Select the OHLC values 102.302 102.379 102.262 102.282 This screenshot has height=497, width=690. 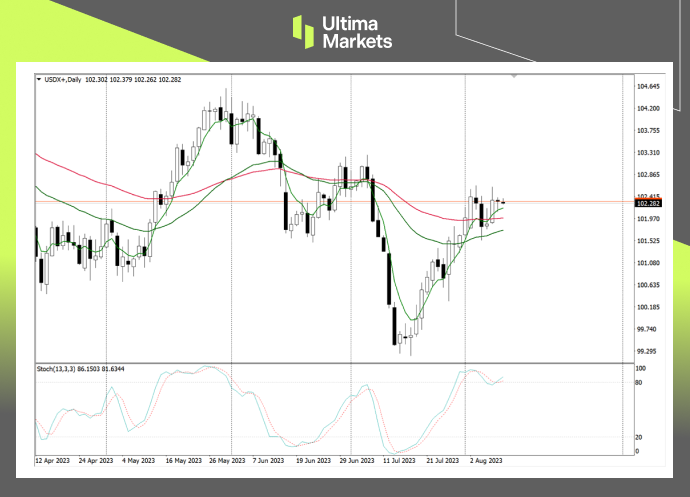[133, 80]
